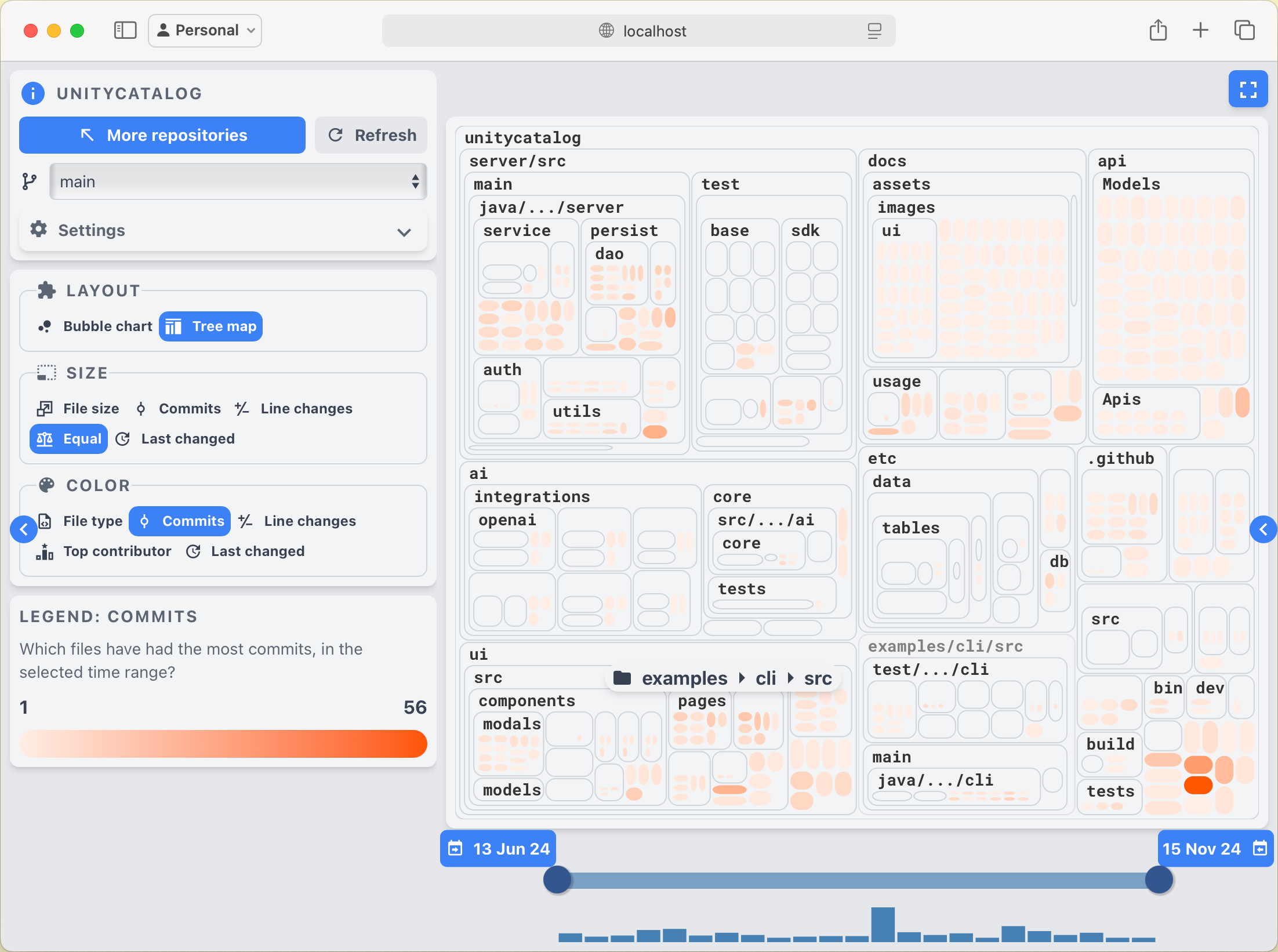This screenshot has width=1278, height=952.
Task: Open the modals folder
Action: (511, 724)
